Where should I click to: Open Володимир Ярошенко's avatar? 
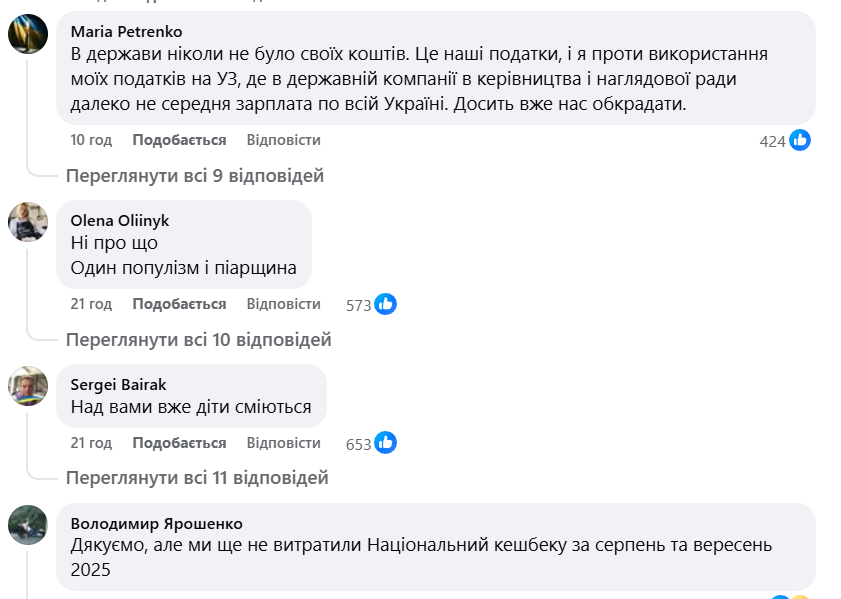pos(28,524)
